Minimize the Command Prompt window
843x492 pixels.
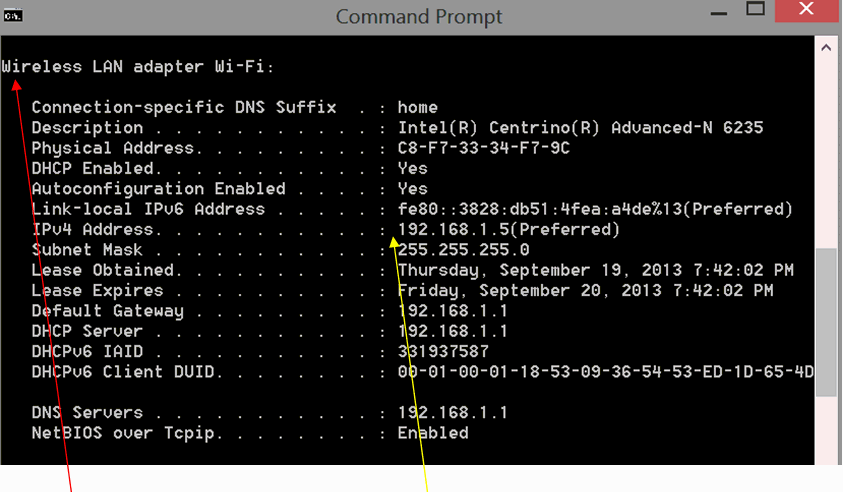click(x=718, y=12)
